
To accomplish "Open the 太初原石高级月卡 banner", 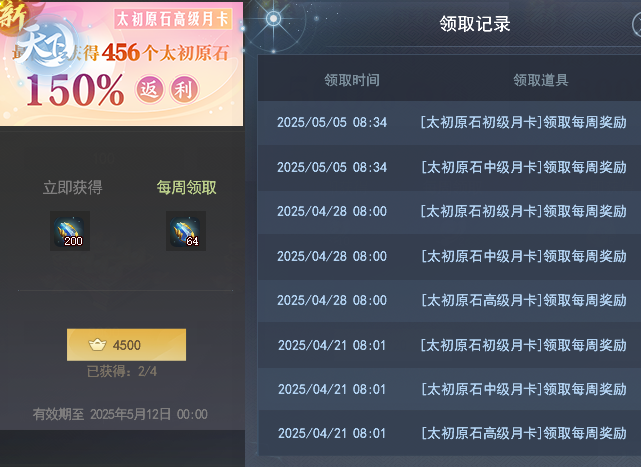I will 121,63.
